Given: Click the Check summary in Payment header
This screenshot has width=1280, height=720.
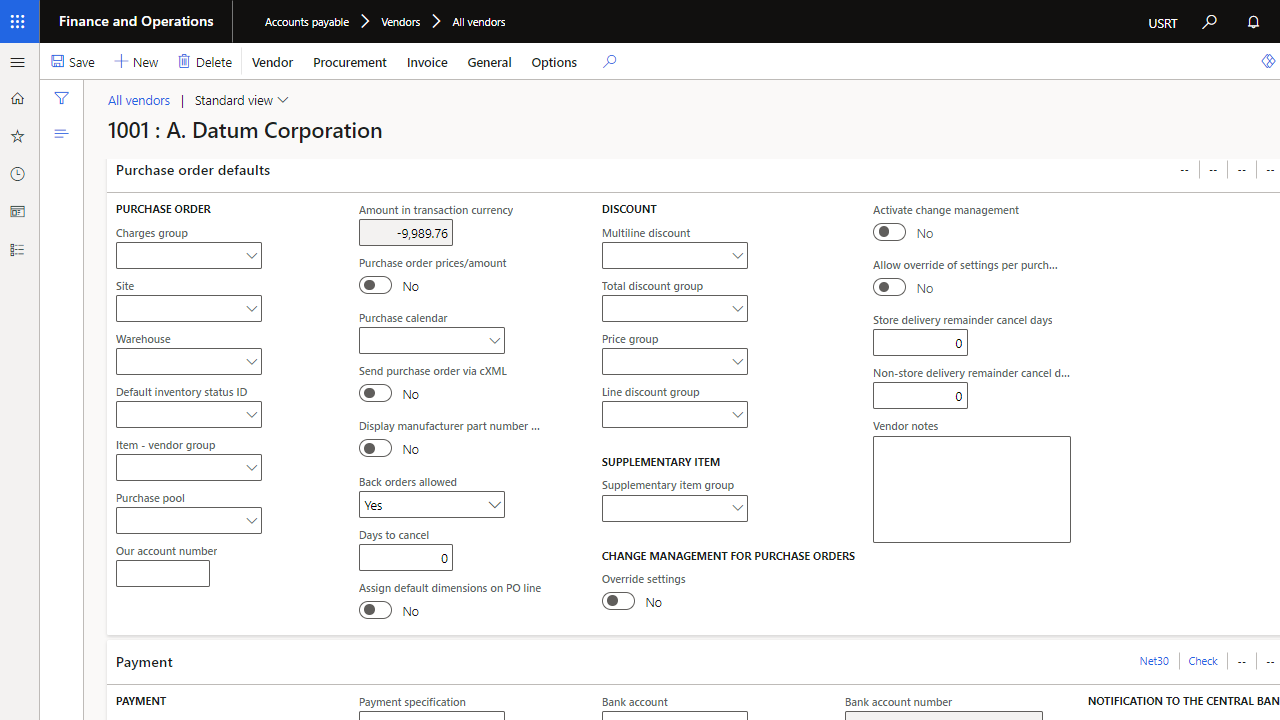Looking at the screenshot, I should pyautogui.click(x=1203, y=661).
